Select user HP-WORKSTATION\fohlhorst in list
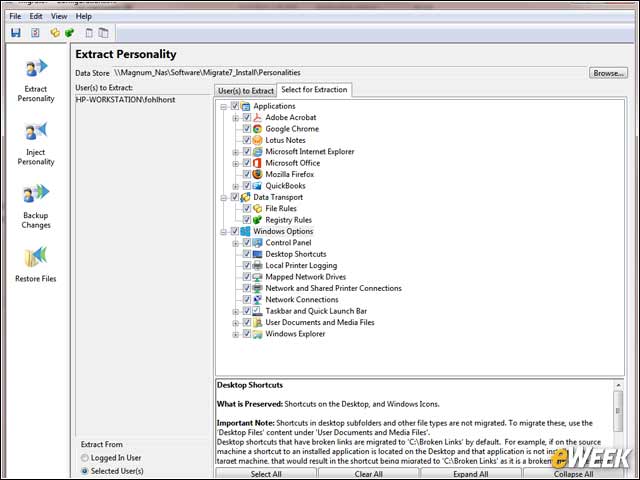 pos(125,100)
